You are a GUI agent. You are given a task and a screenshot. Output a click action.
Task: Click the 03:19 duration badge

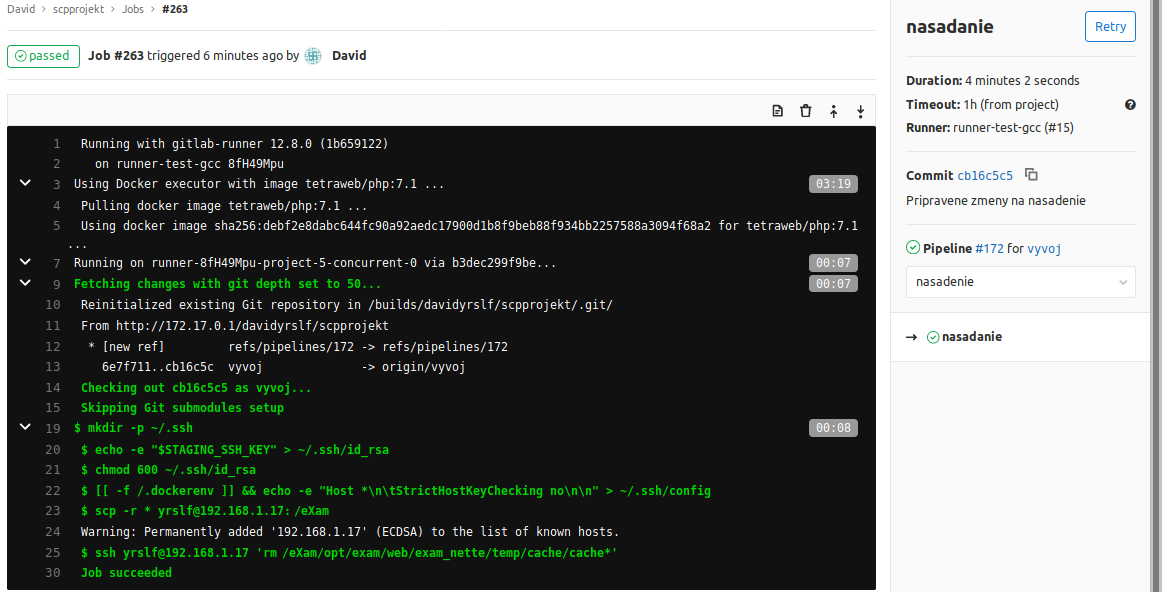click(833, 184)
